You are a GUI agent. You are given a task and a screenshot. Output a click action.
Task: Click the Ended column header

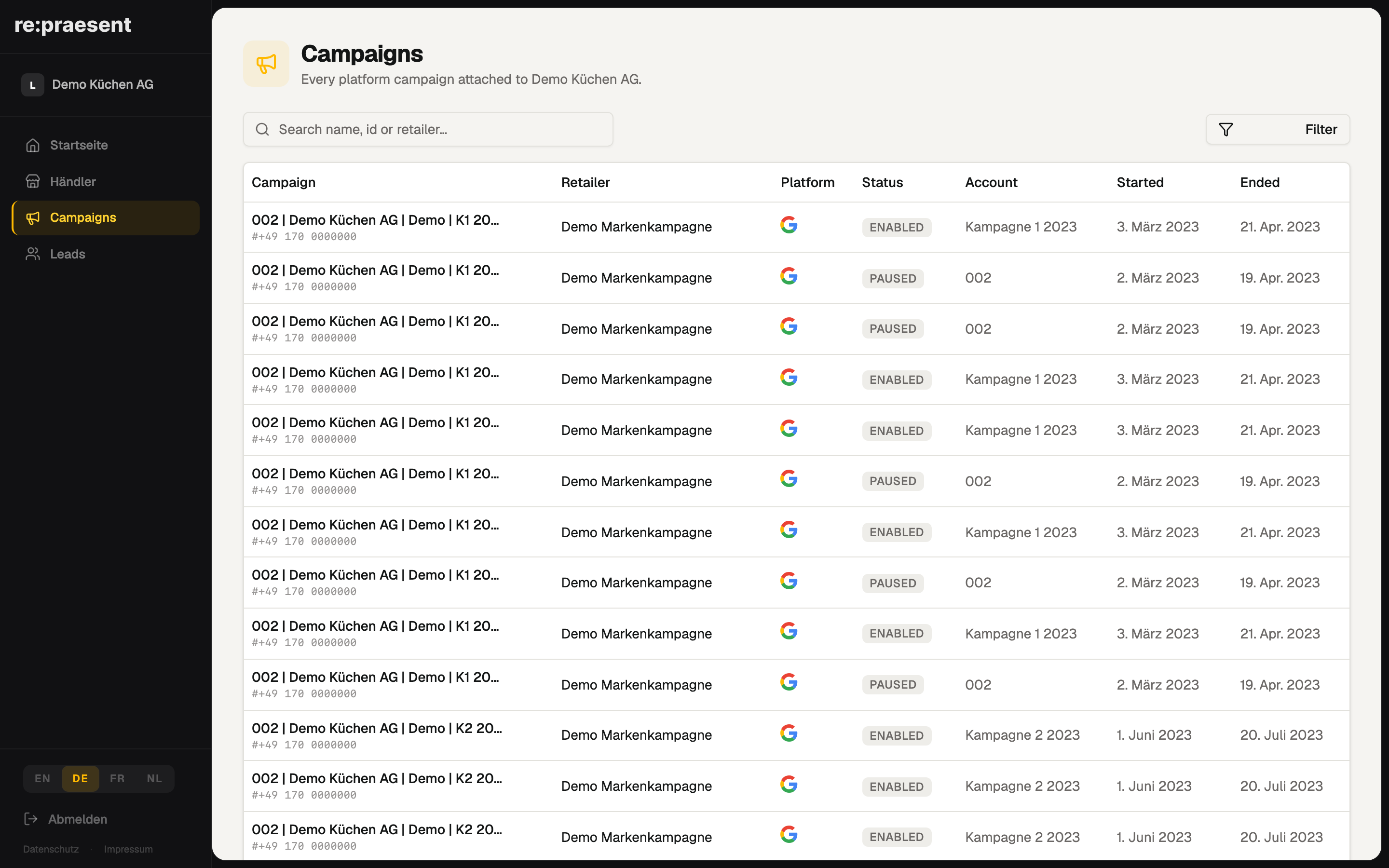pyautogui.click(x=1260, y=183)
